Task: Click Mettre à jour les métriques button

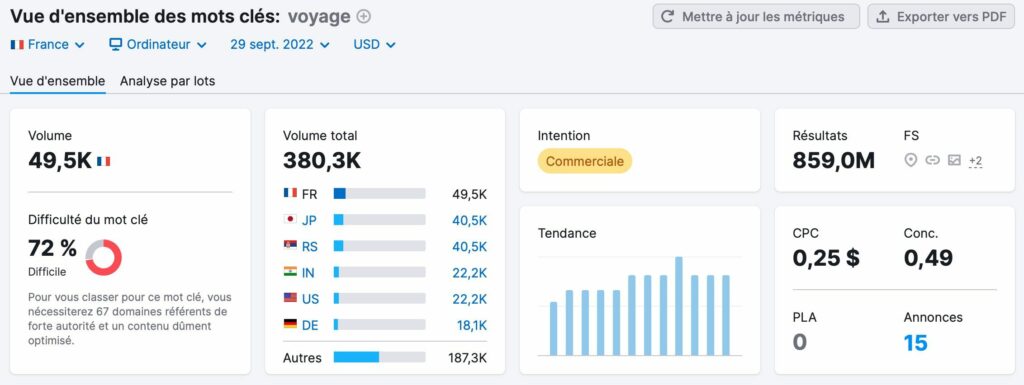Action: click(x=756, y=17)
